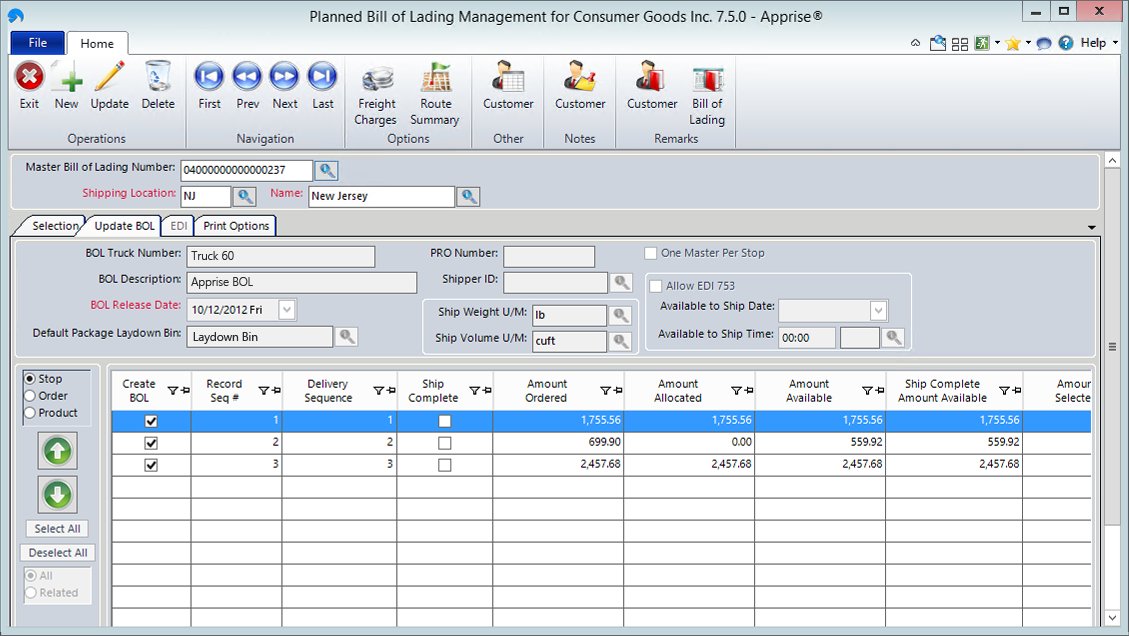This screenshot has width=1129, height=636.
Task: Uncheck Create BOL for record 1
Action: [x=151, y=421]
